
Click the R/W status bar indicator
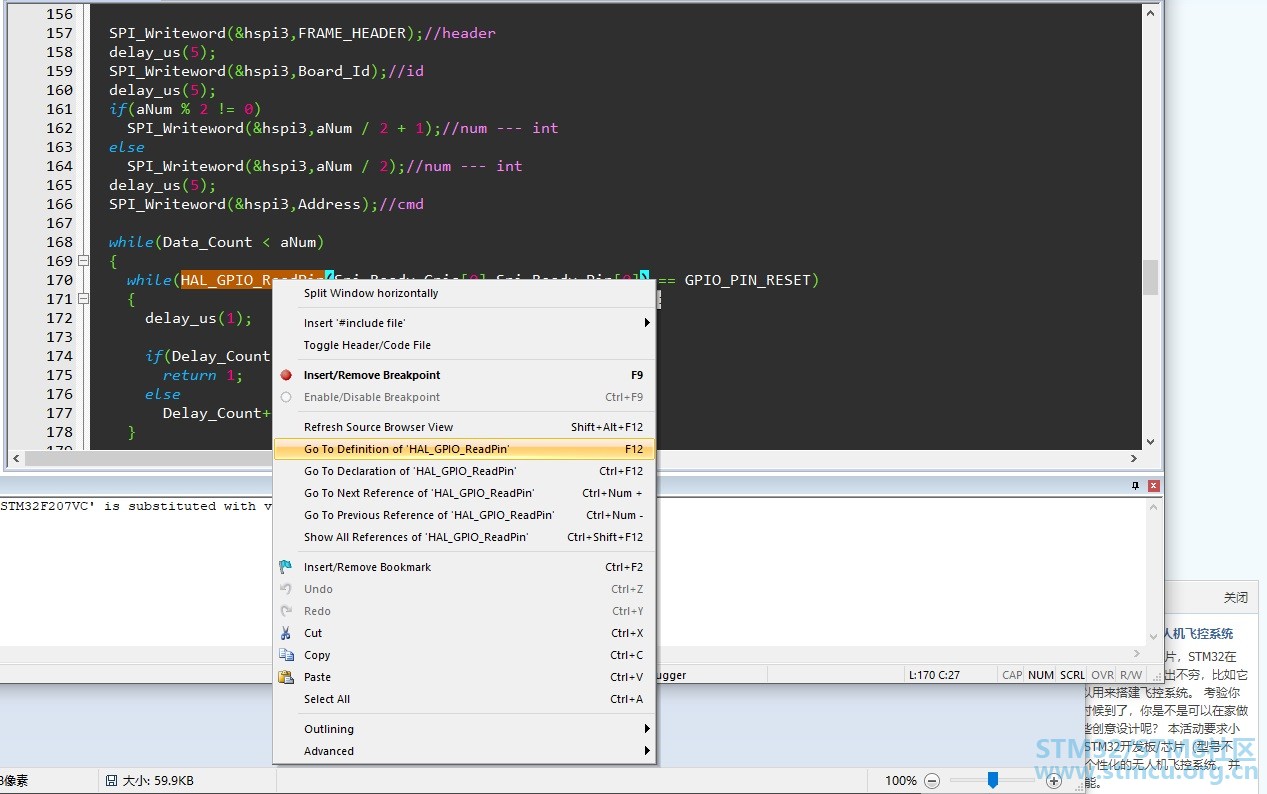click(1131, 675)
